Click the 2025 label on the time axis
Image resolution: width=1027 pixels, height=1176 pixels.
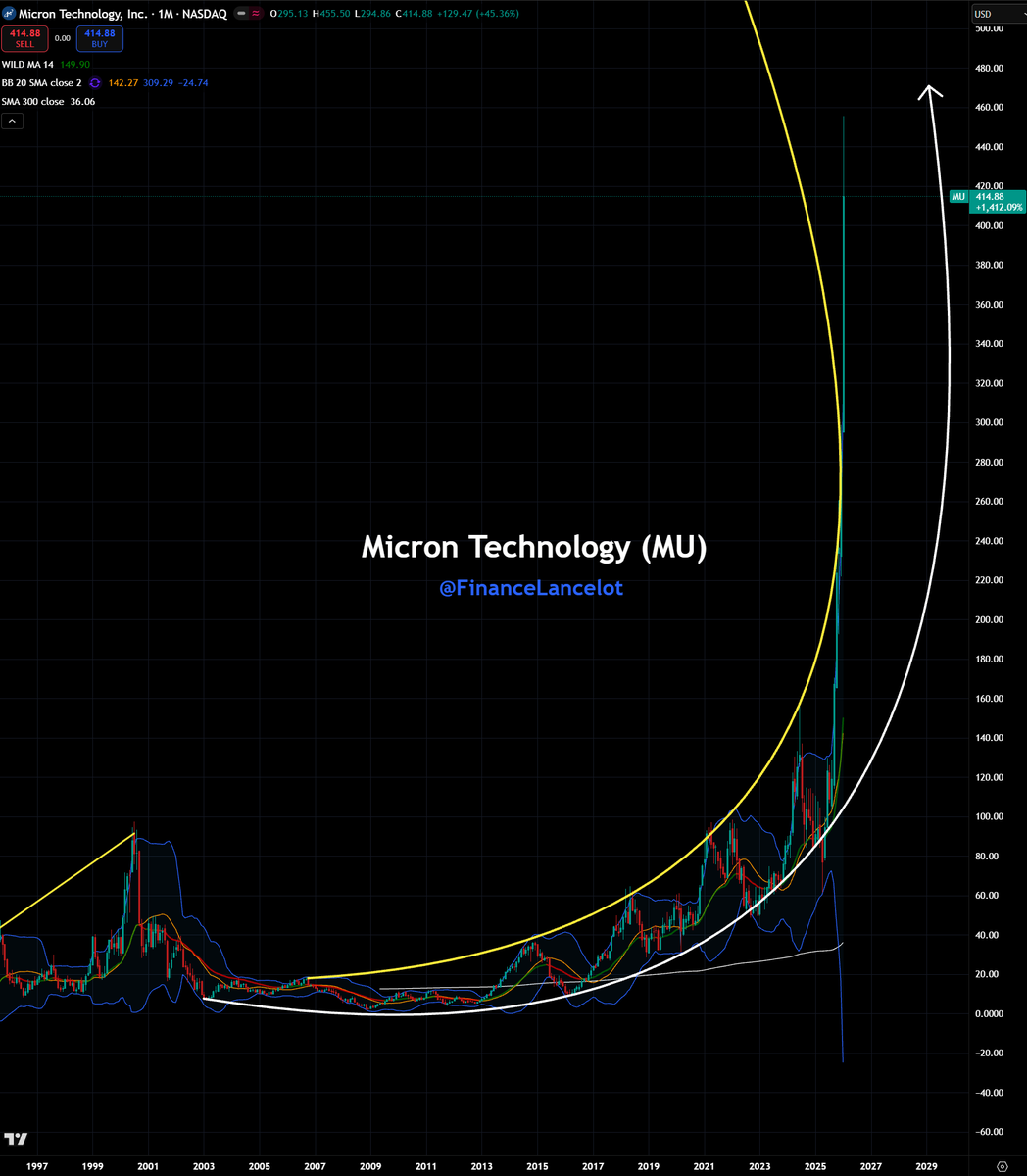coord(815,1166)
